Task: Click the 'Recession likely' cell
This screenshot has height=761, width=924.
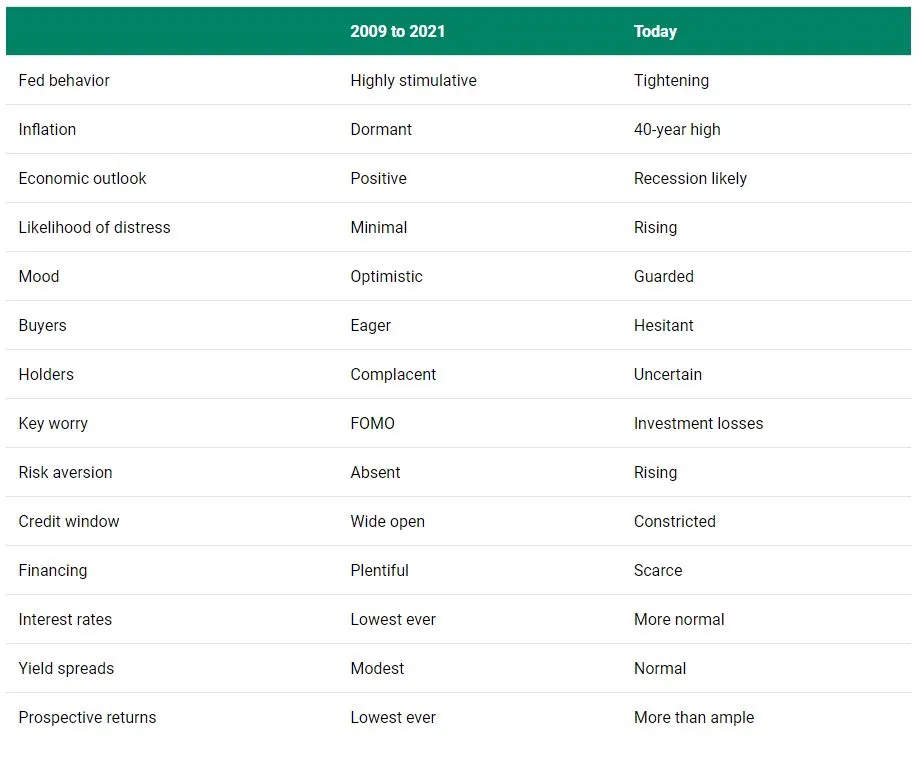Action: click(x=690, y=178)
